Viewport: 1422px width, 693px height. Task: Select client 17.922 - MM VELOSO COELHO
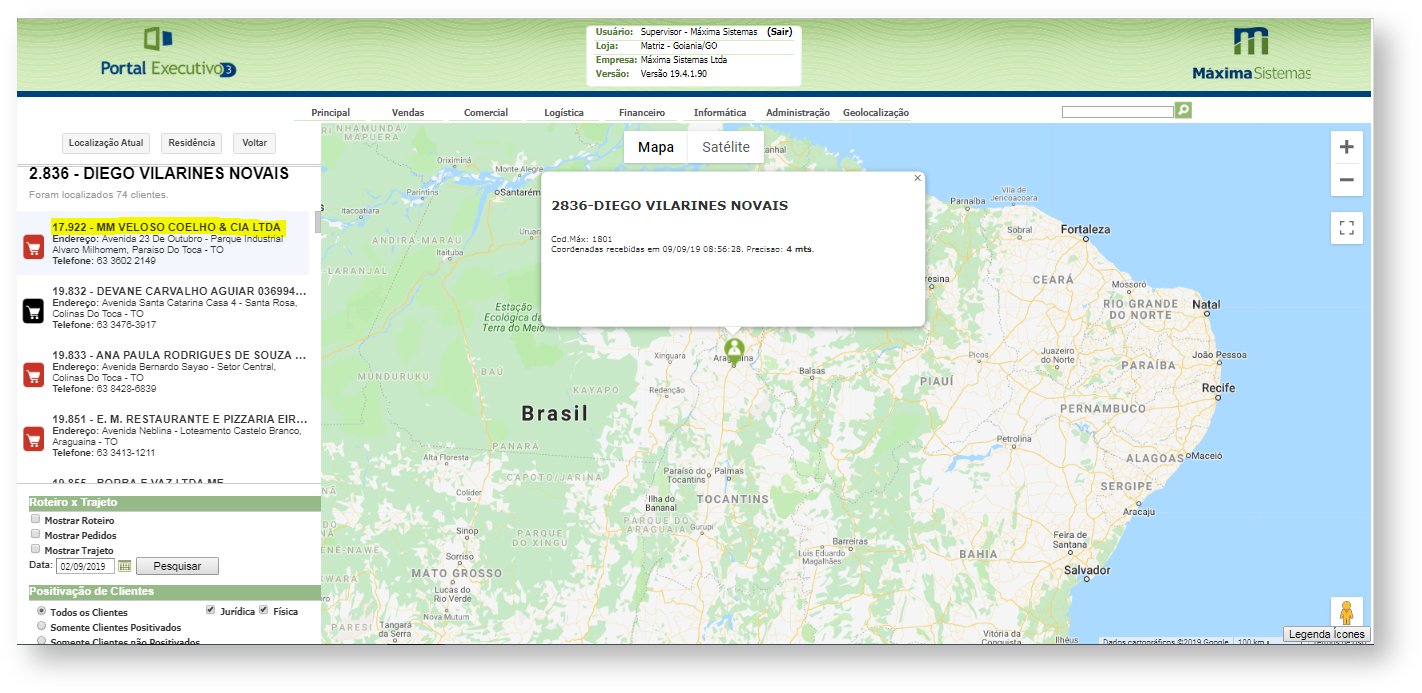pyautogui.click(x=167, y=227)
